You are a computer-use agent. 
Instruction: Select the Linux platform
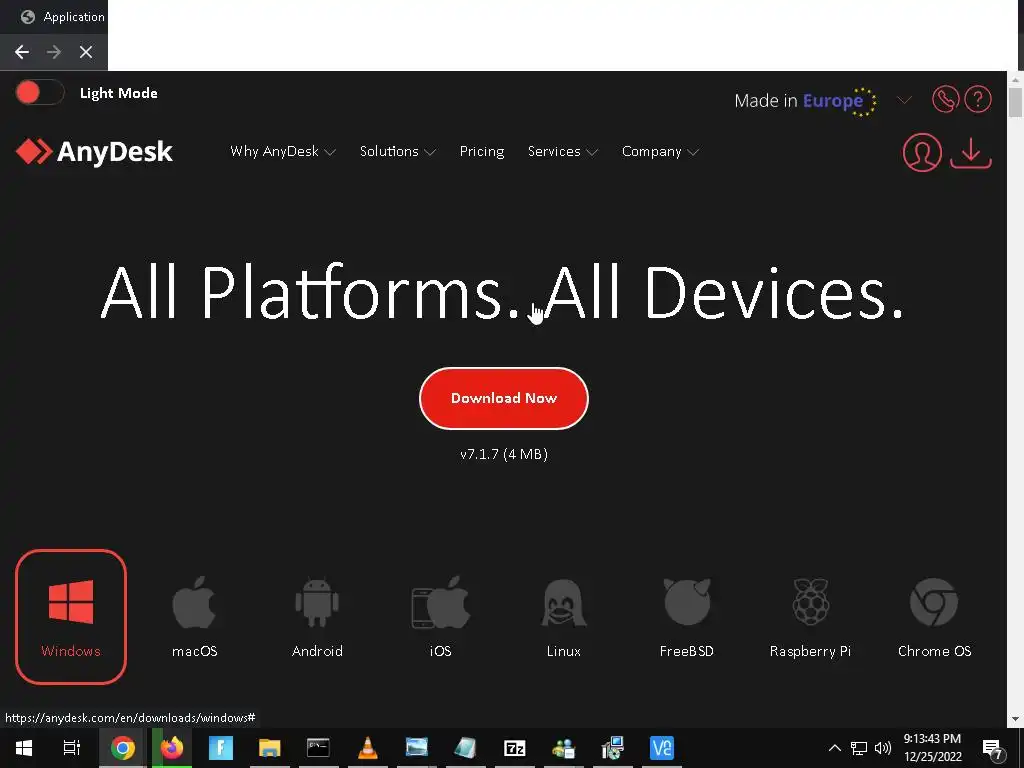[564, 616]
